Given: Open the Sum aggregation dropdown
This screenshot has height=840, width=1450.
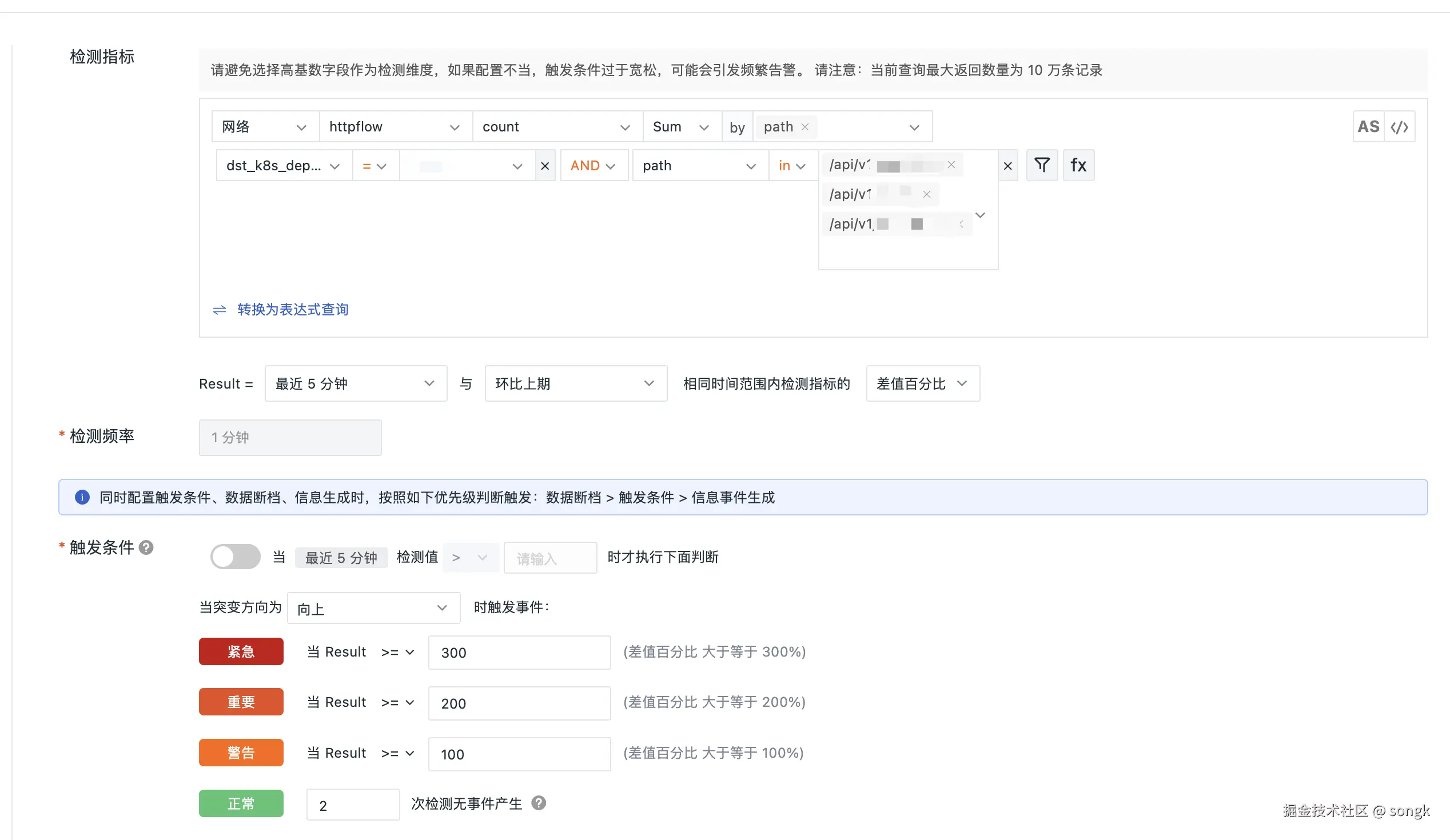Looking at the screenshot, I should point(681,127).
